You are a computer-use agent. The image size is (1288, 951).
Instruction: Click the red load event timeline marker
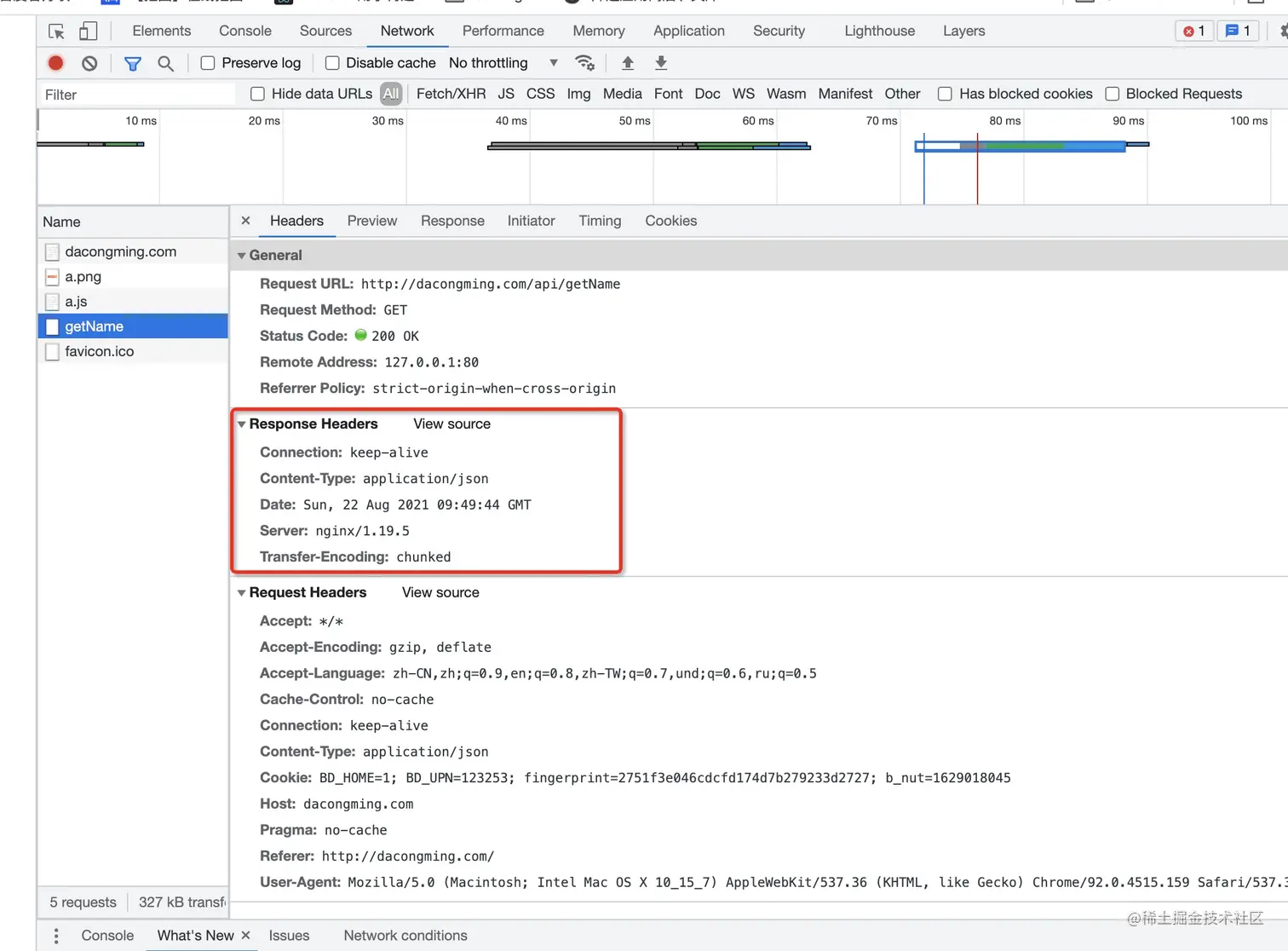[x=977, y=169]
